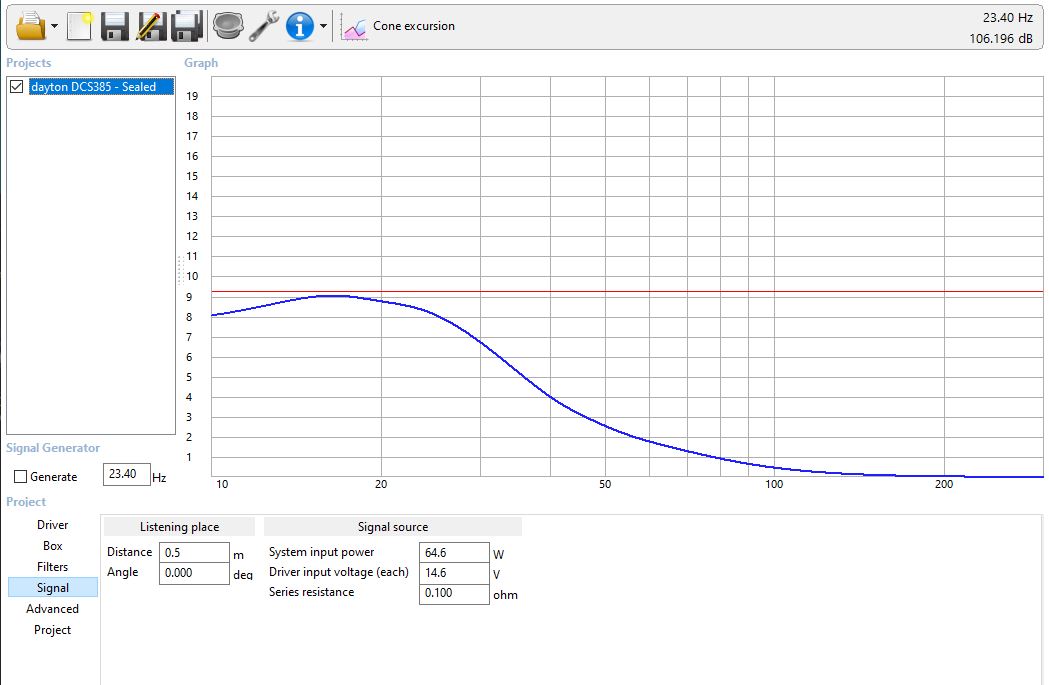Click the Cone excursion graph label
Image resolution: width=1049 pixels, height=685 pixels.
413,26
